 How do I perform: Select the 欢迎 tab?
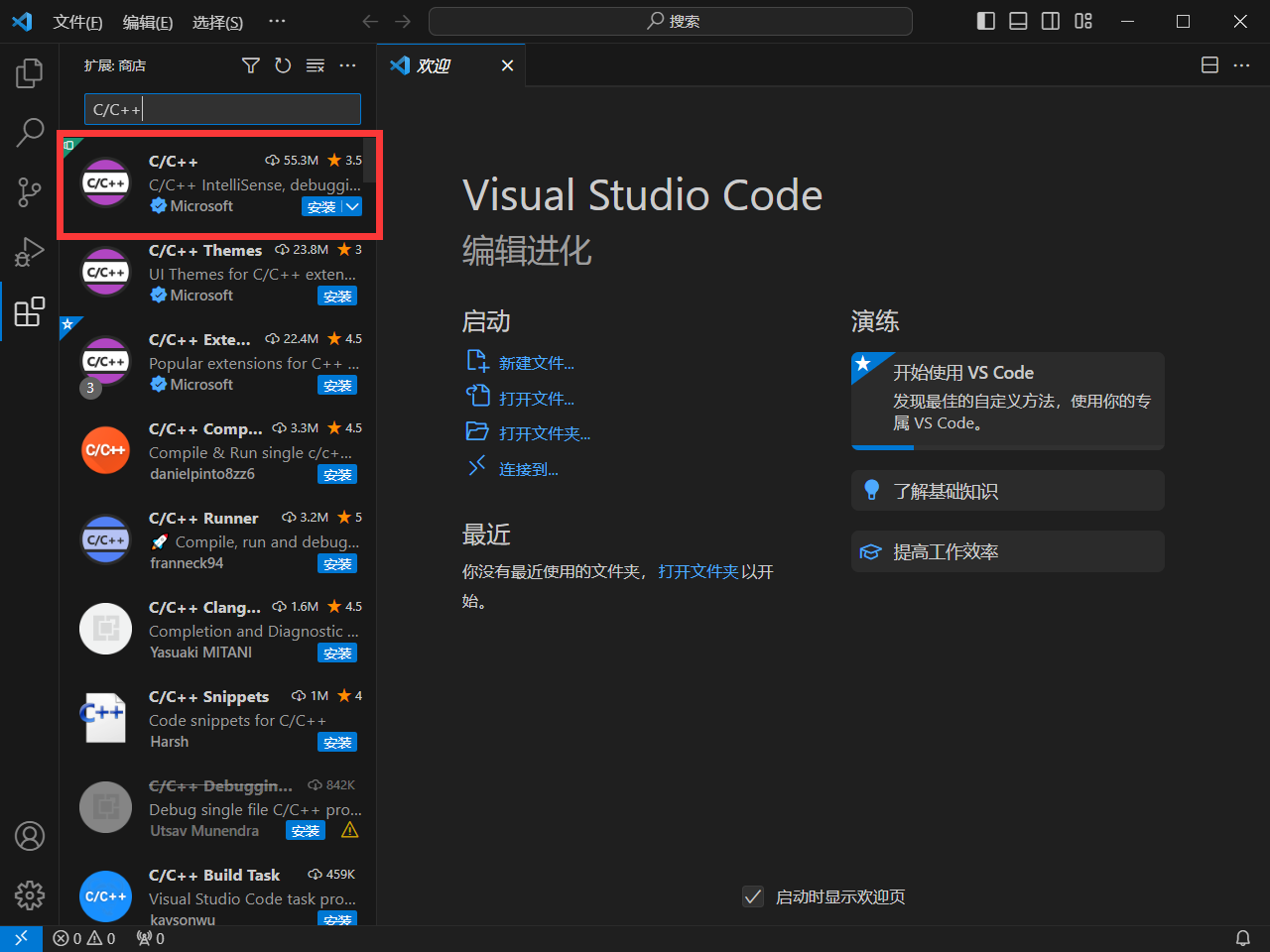(x=452, y=65)
